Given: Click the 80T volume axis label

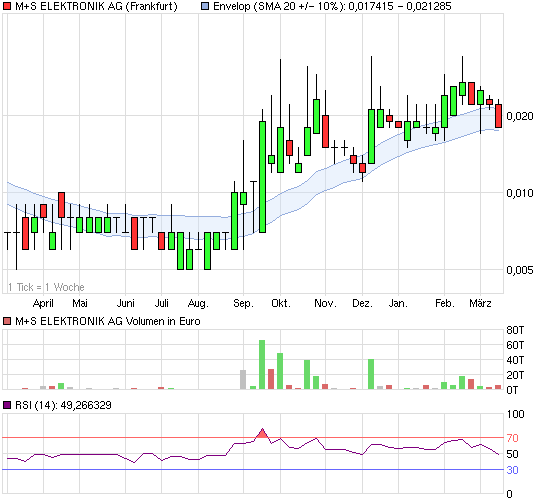Looking at the screenshot, I should [515, 330].
